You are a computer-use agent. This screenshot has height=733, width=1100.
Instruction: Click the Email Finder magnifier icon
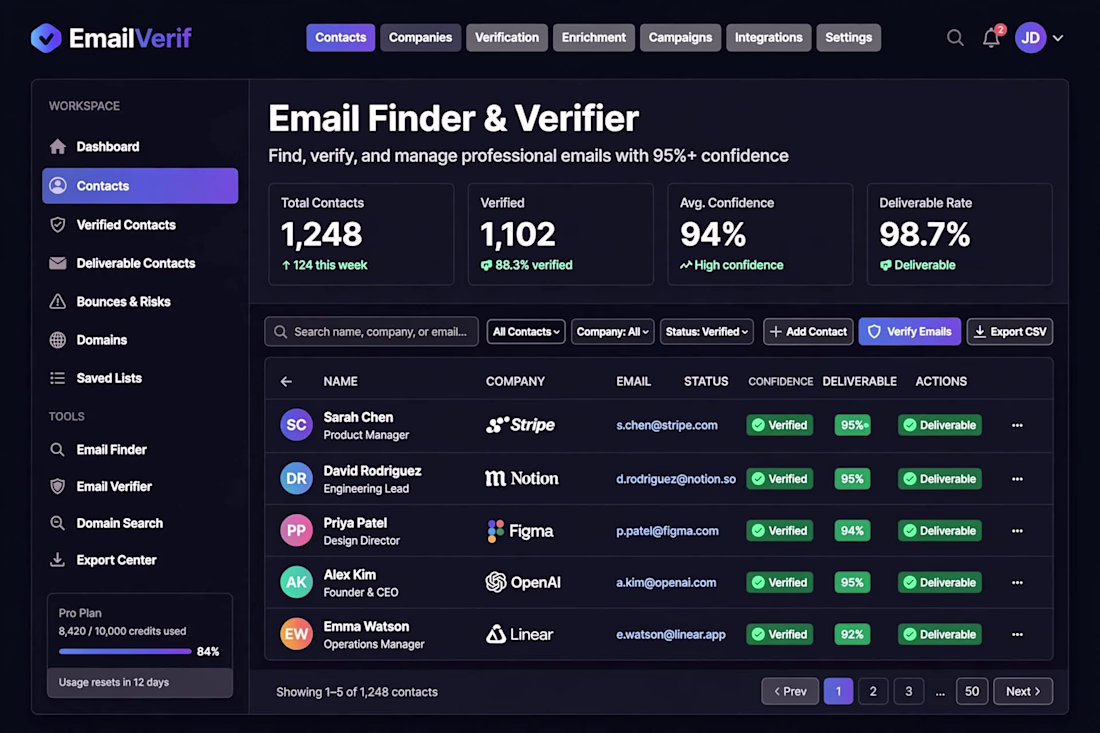tap(58, 450)
